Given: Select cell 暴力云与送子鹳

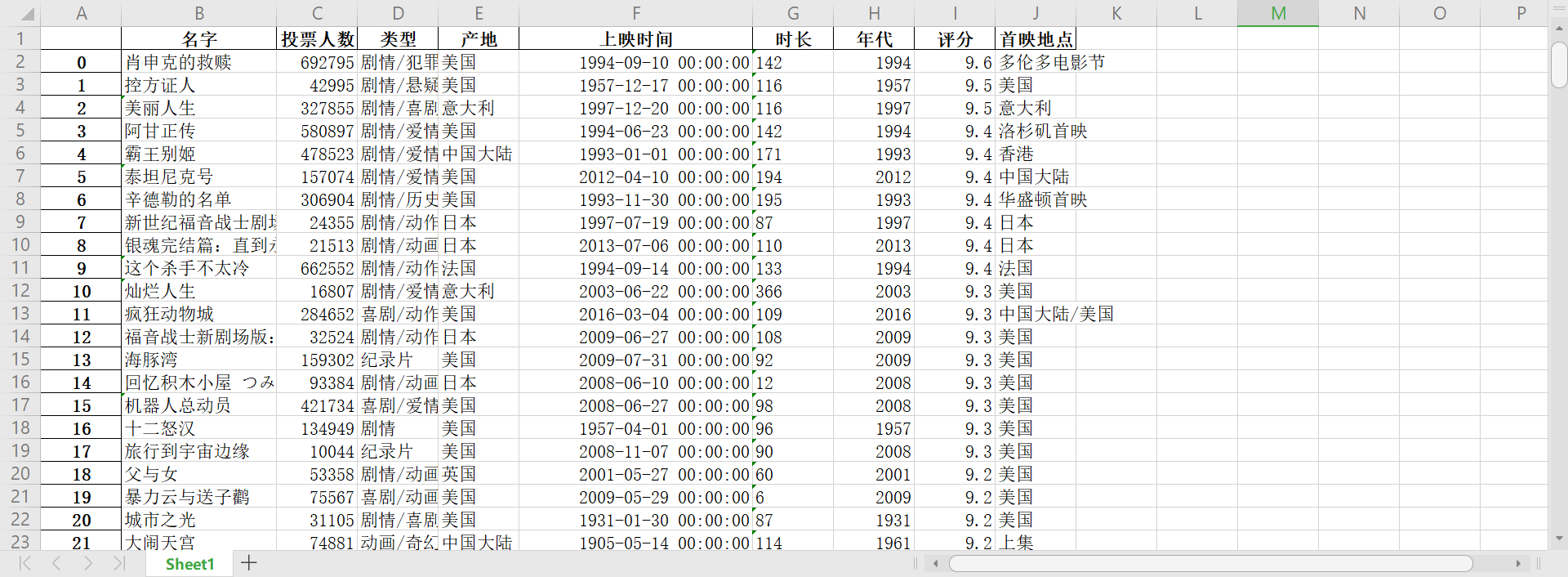Looking at the screenshot, I should 199,497.
